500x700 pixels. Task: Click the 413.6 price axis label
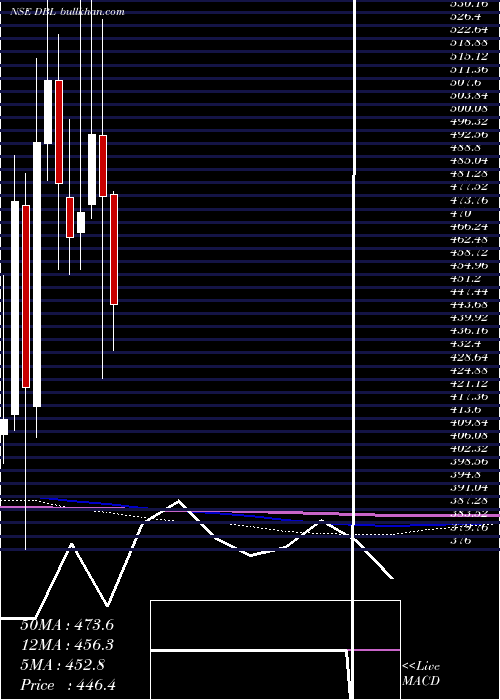(x=467, y=410)
